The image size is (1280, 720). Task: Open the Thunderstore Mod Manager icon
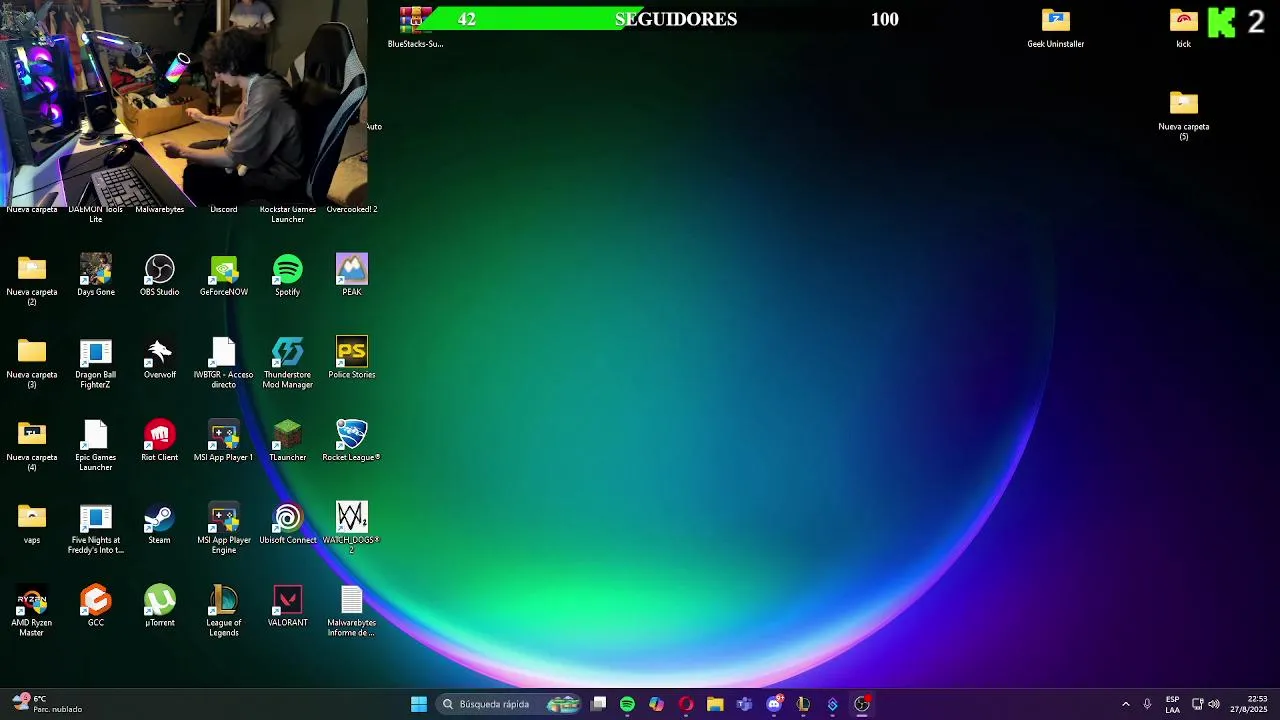(x=288, y=363)
